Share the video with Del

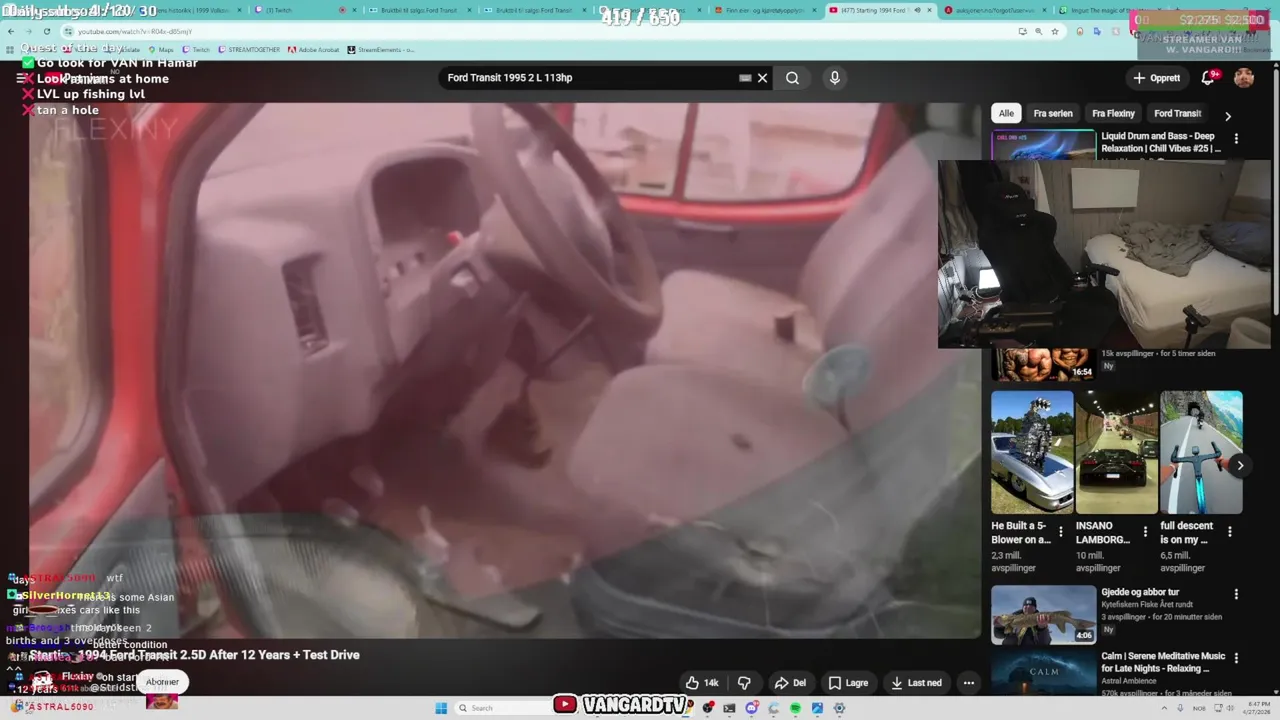tap(790, 683)
